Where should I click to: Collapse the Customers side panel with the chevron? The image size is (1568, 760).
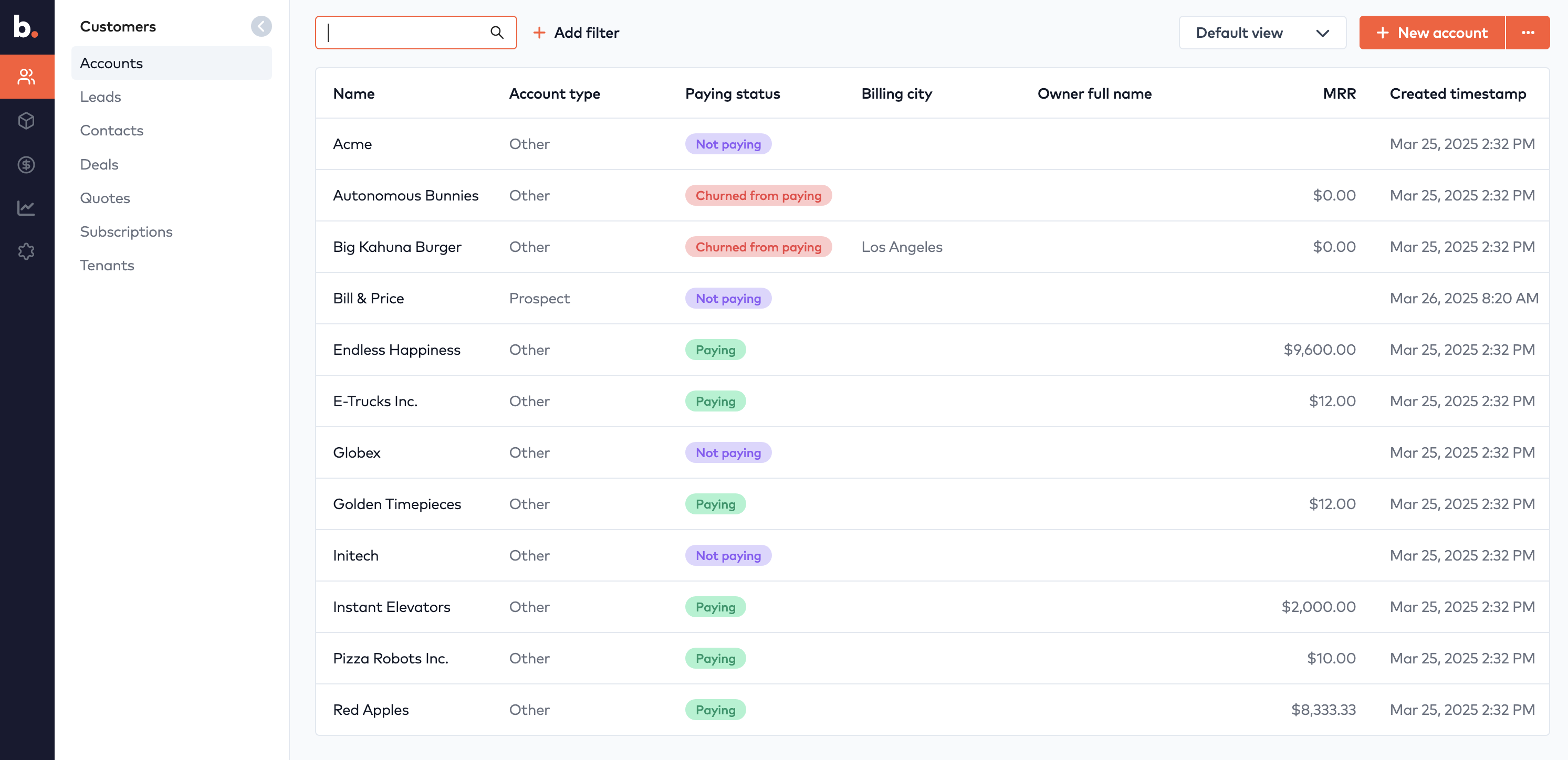point(261,26)
